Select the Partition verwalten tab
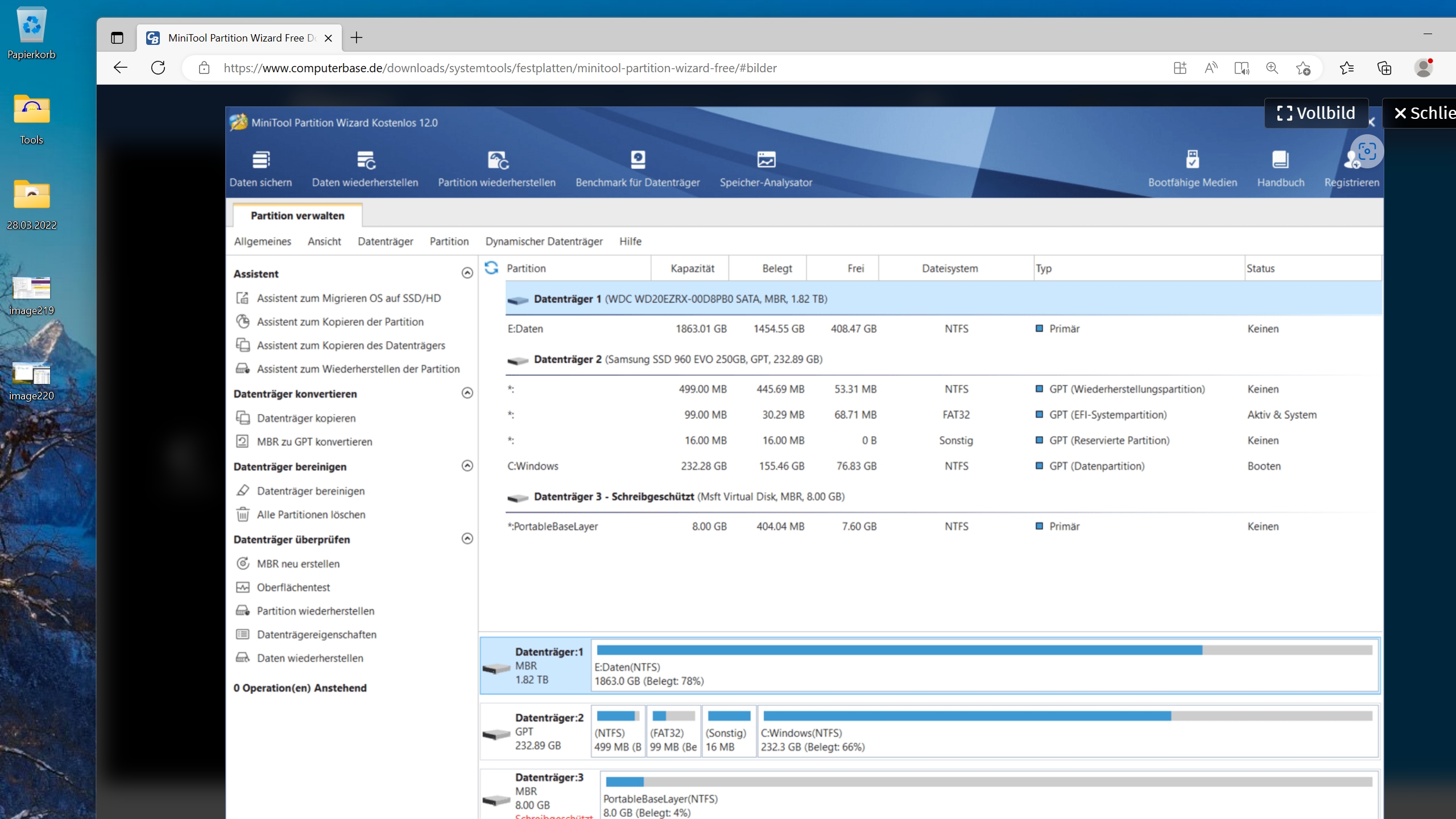This screenshot has width=1456, height=819. tap(297, 216)
